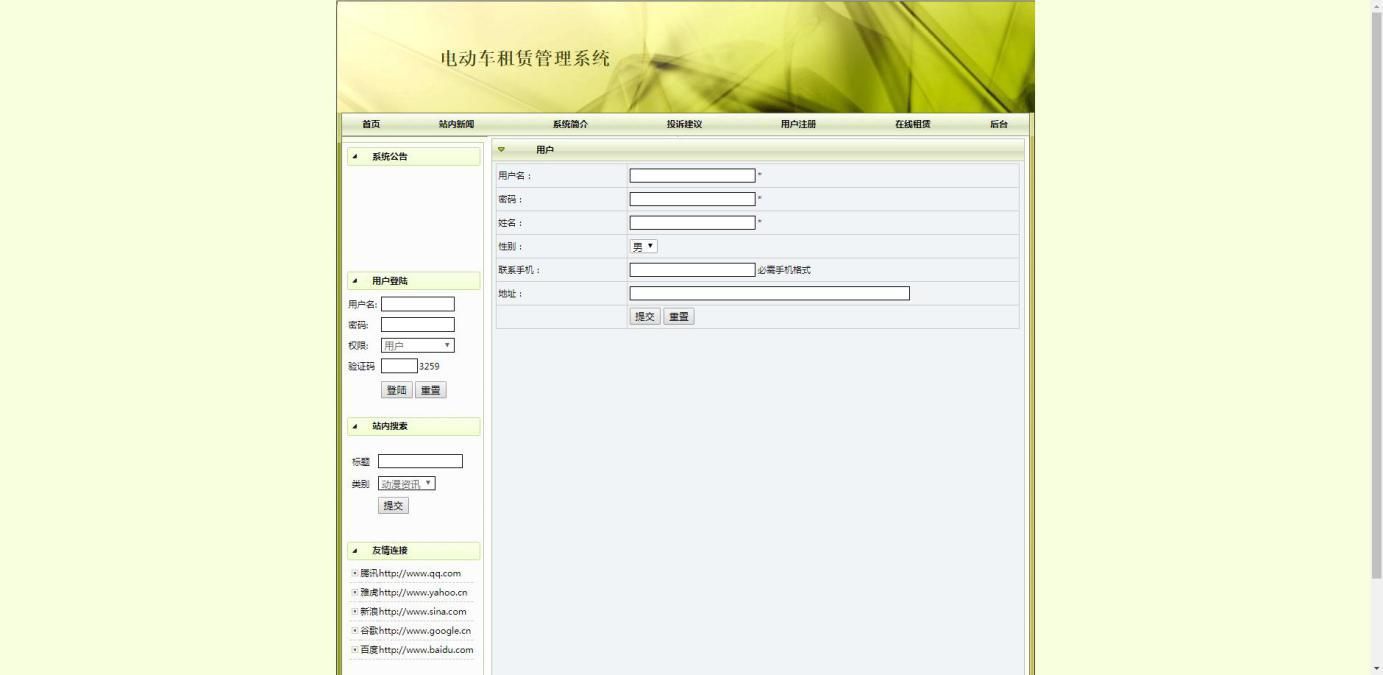1383x675 pixels.
Task: Open the 投诉建议 menu item
Action: (x=684, y=124)
